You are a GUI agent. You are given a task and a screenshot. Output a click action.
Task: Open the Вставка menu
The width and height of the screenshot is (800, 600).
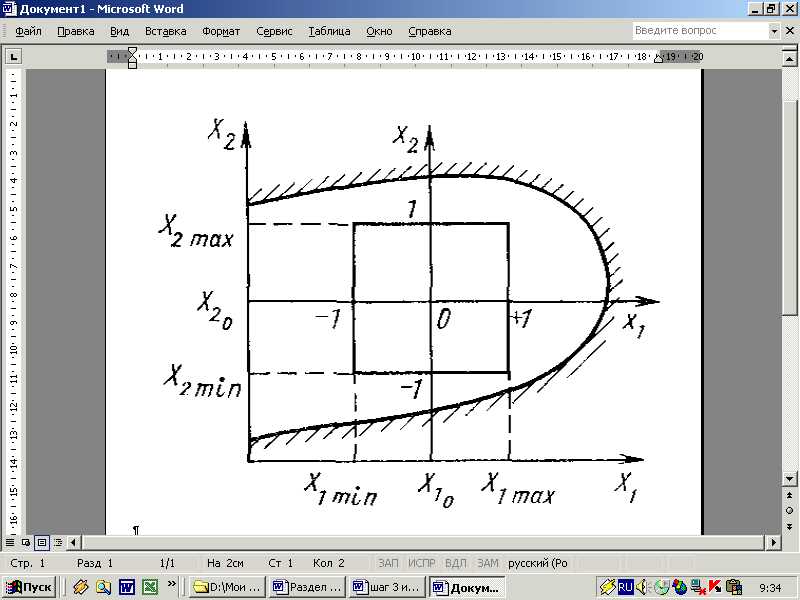point(165,31)
